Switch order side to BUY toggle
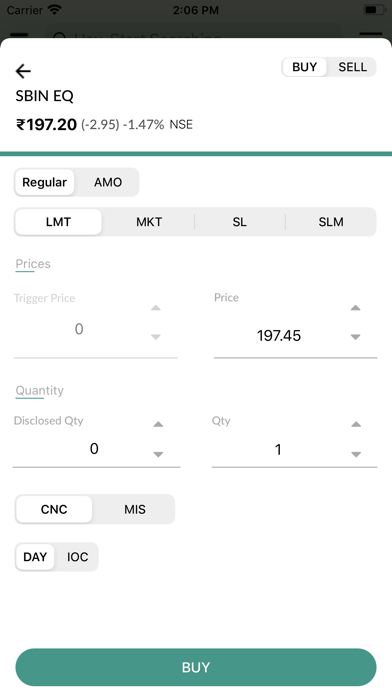The height and width of the screenshot is (696, 392). [x=305, y=67]
